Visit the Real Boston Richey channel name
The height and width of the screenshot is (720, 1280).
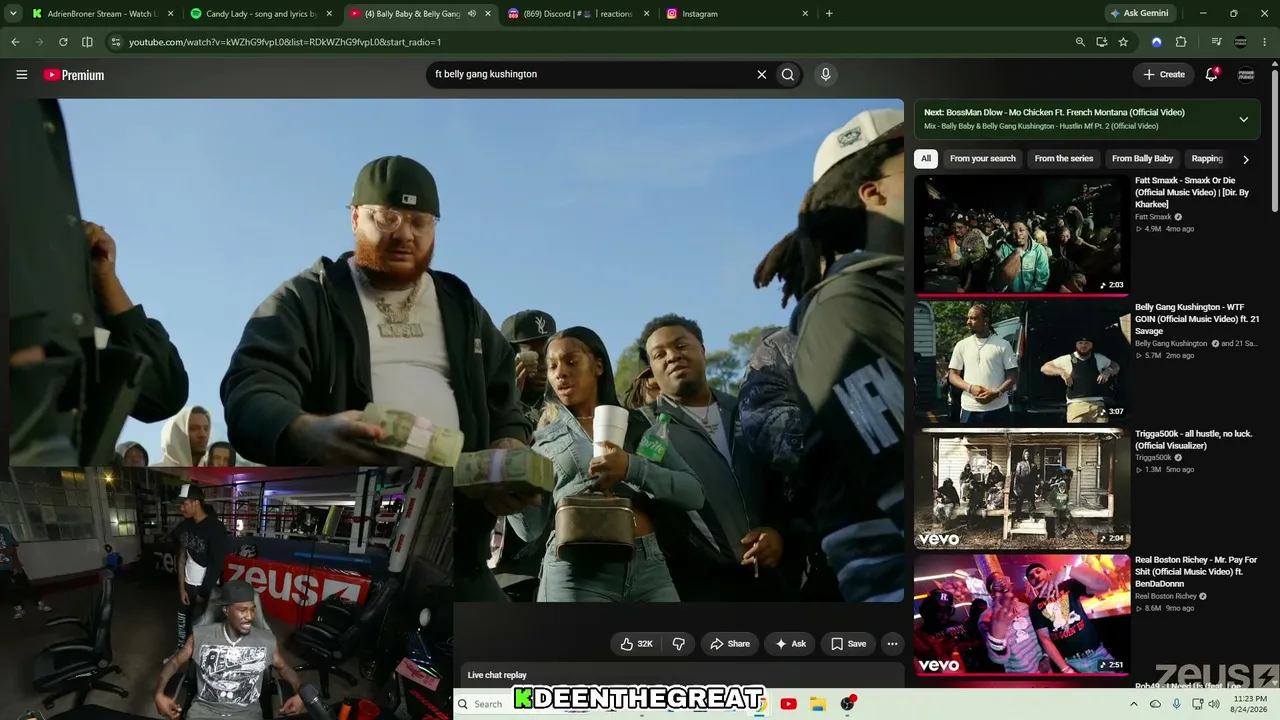tap(1165, 596)
